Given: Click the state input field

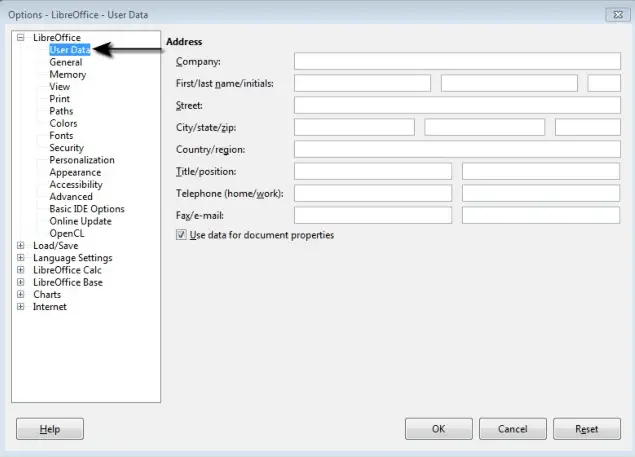Looking at the screenshot, I should (484, 127).
